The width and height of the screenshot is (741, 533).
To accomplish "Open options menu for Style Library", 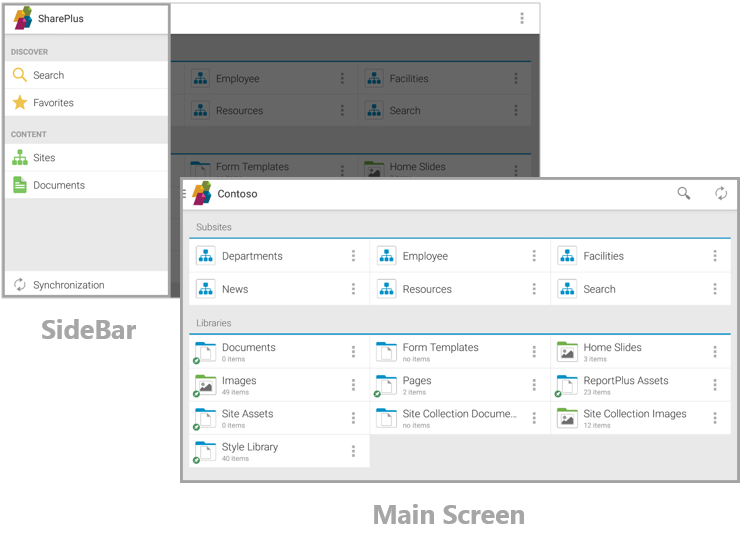I will [x=353, y=451].
